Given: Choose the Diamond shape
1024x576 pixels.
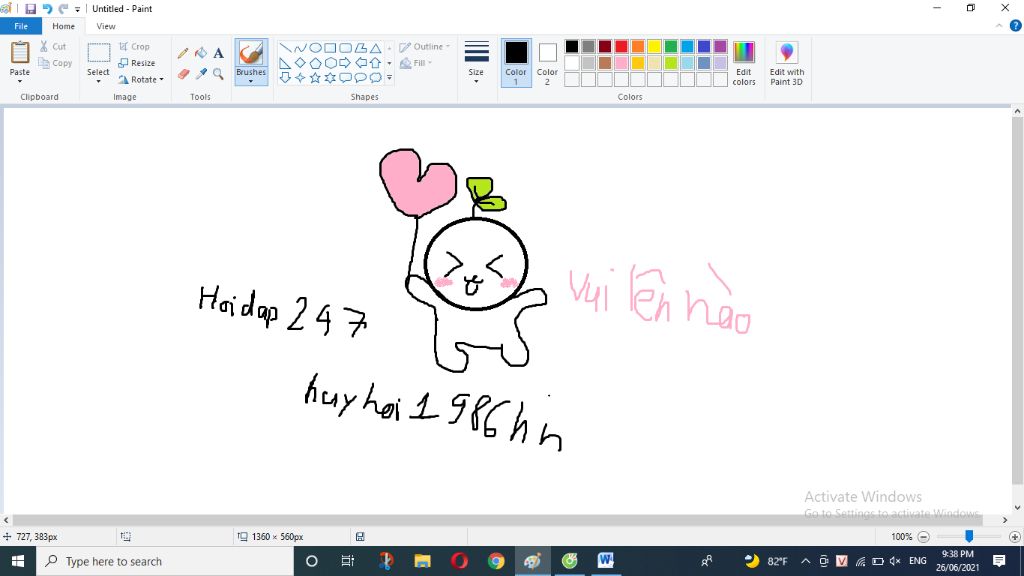Looking at the screenshot, I should click(300, 63).
